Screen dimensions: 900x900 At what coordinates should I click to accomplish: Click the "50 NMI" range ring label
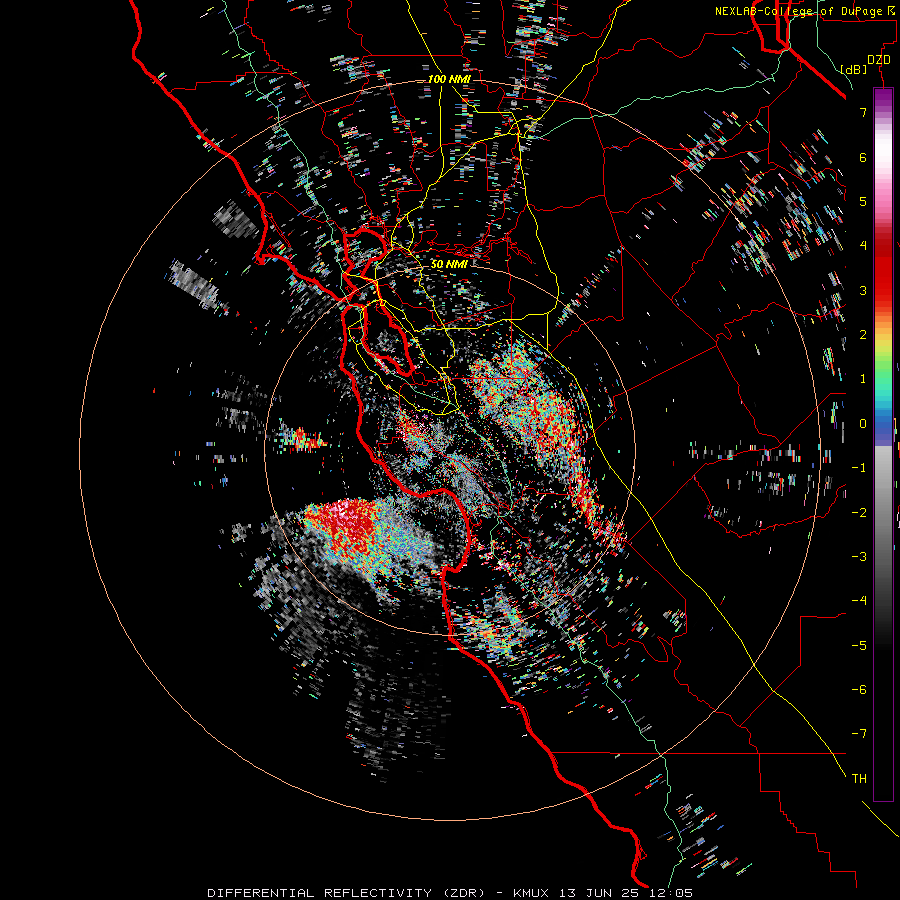coord(449,264)
